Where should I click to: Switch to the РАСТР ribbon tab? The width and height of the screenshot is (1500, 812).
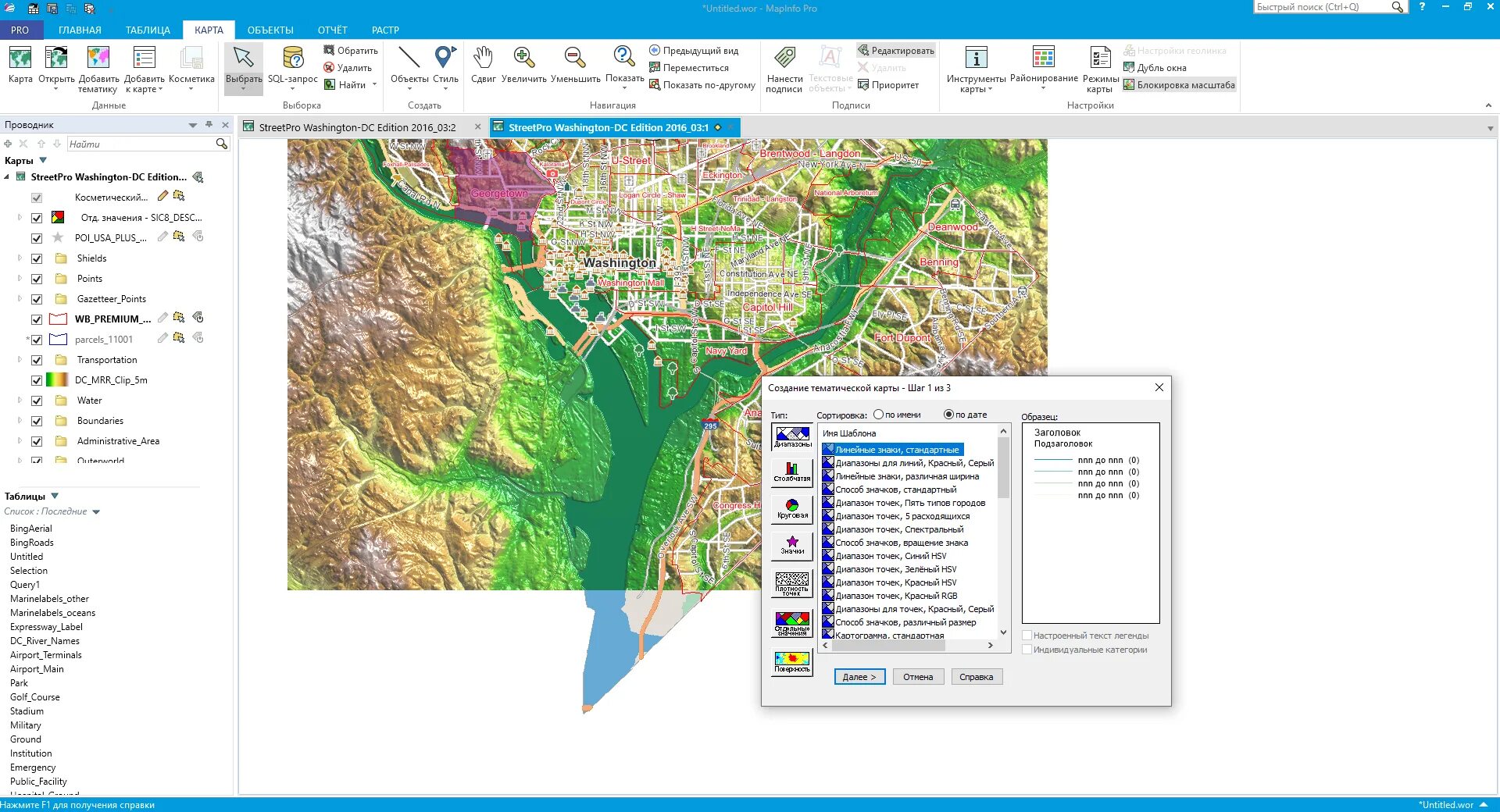385,30
